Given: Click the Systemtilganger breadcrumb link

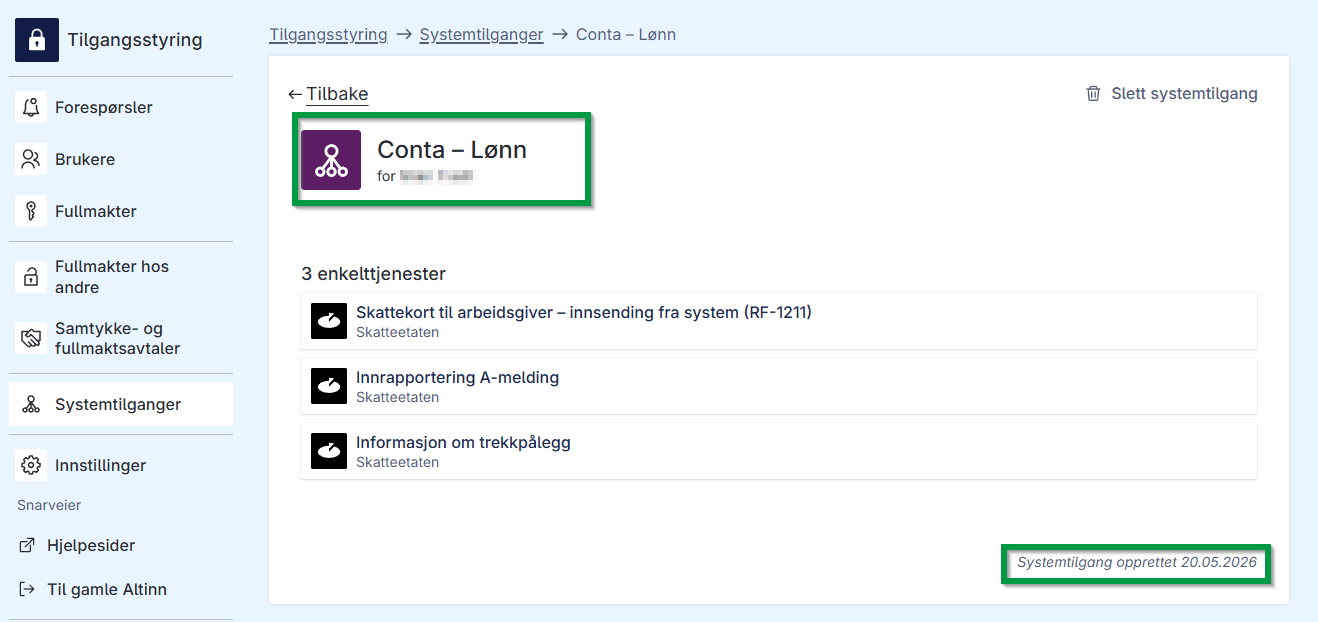Looking at the screenshot, I should (x=481, y=34).
